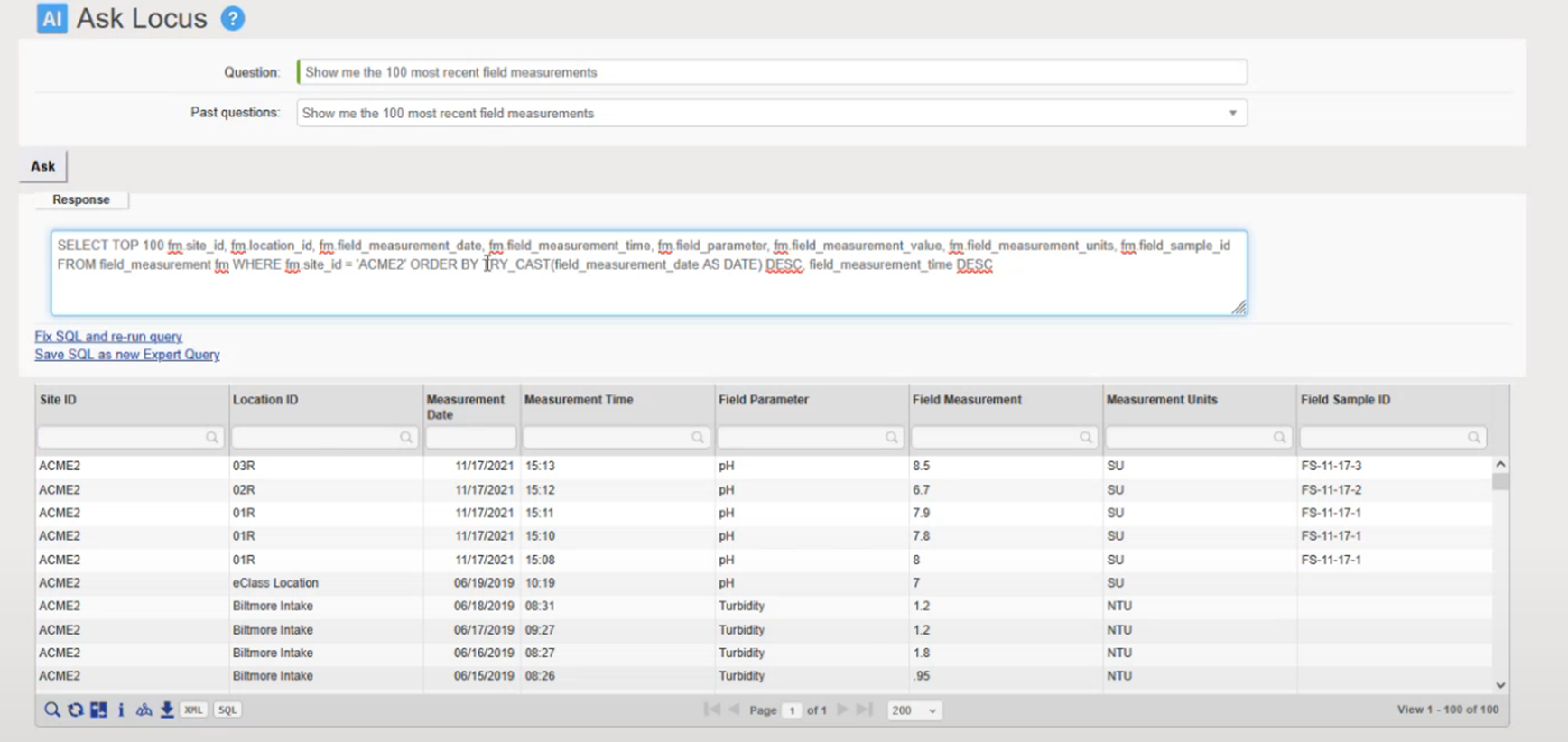1568x742 pixels.
Task: Click search icon in Field Sample ID filter
Action: (x=1473, y=437)
